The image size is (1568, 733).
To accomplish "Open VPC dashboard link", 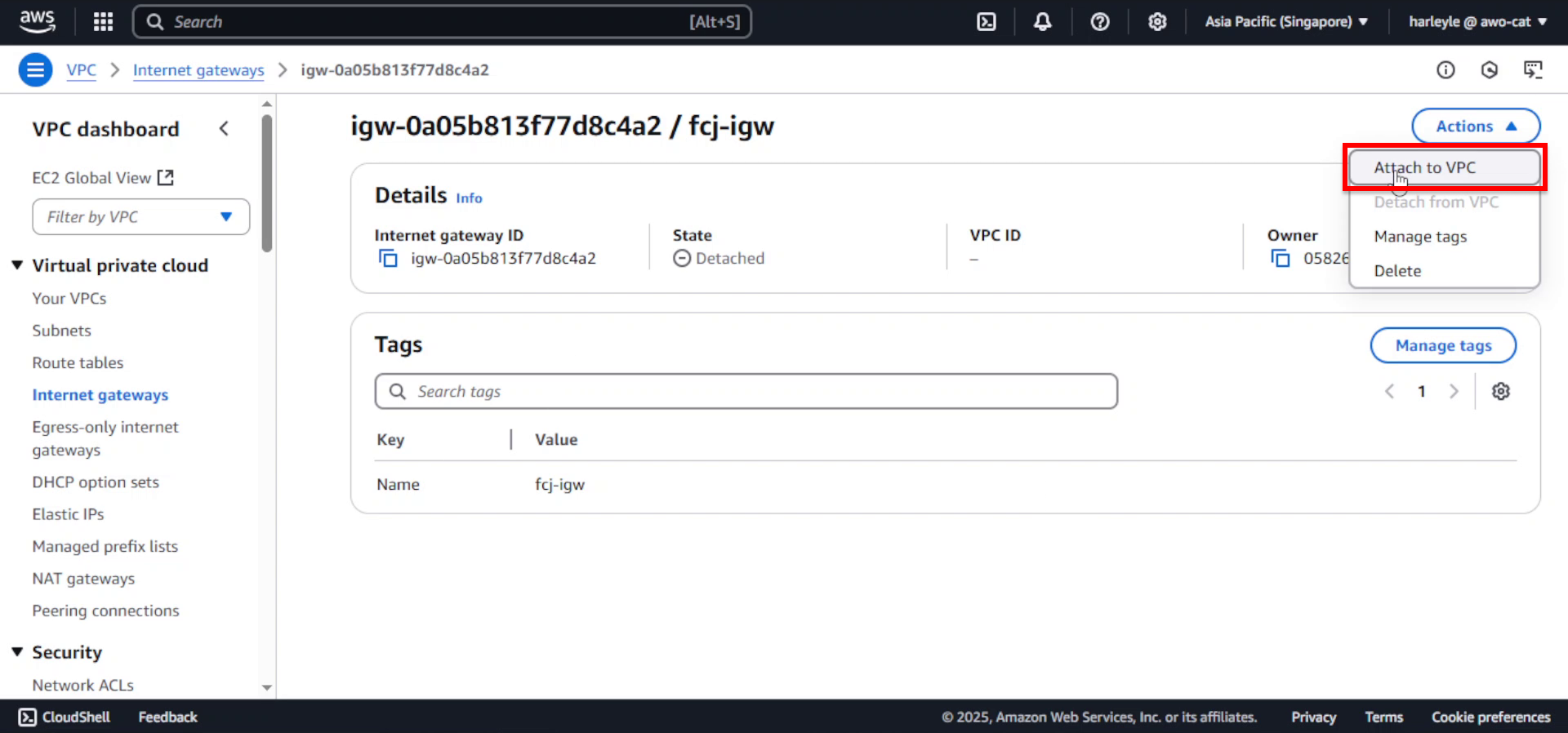I will coord(105,129).
